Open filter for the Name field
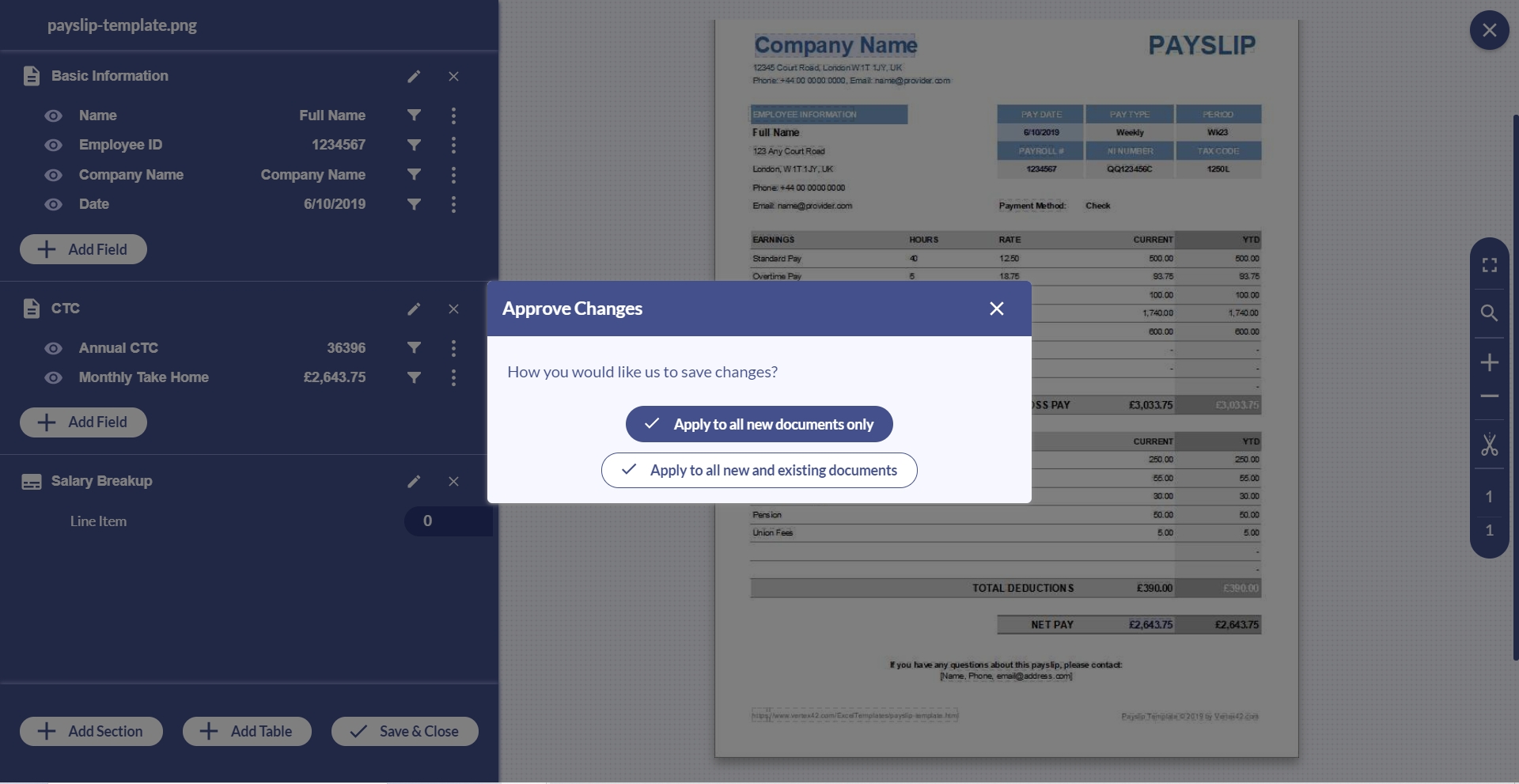The width and height of the screenshot is (1519, 784). point(414,116)
